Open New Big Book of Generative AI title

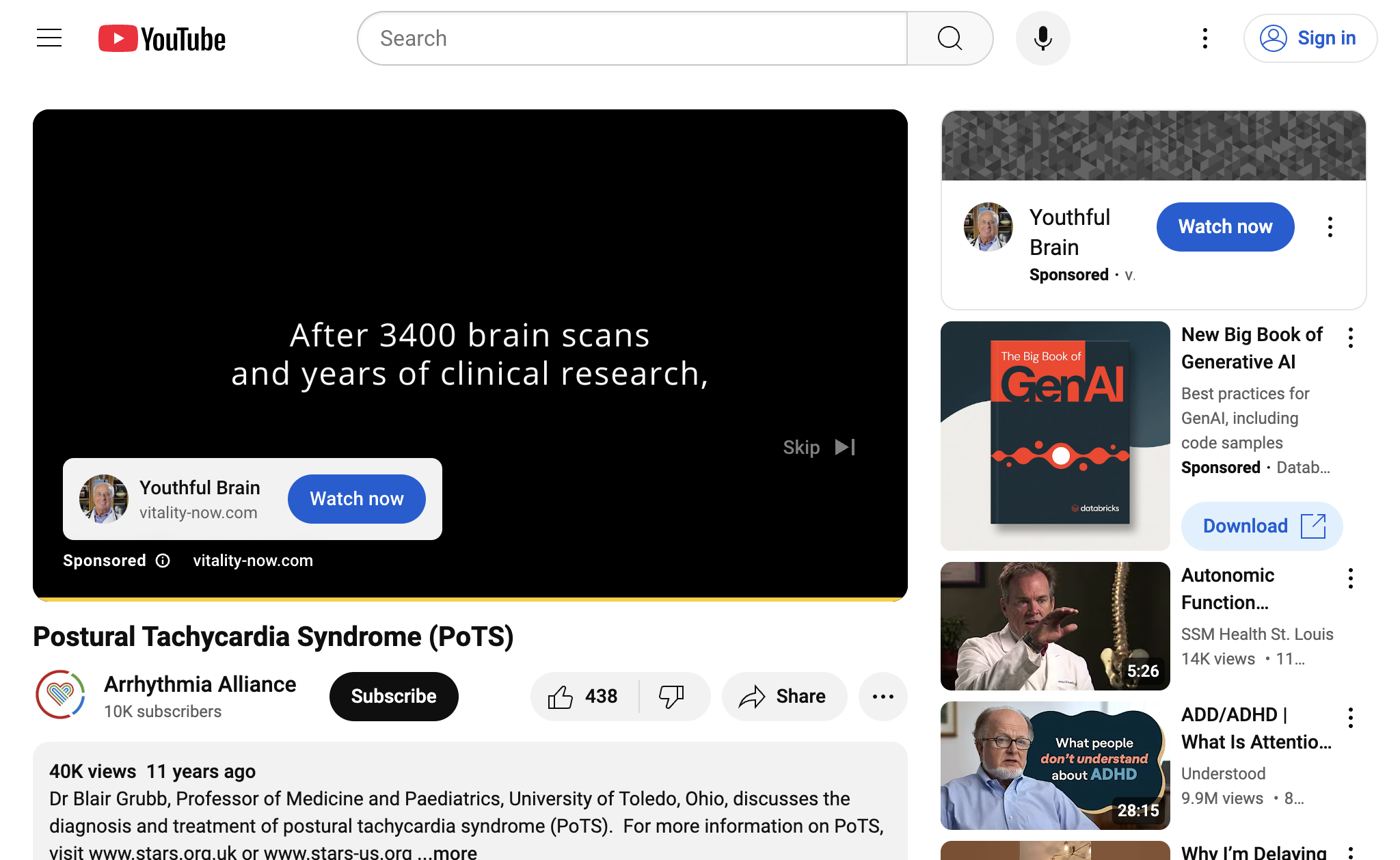1252,348
